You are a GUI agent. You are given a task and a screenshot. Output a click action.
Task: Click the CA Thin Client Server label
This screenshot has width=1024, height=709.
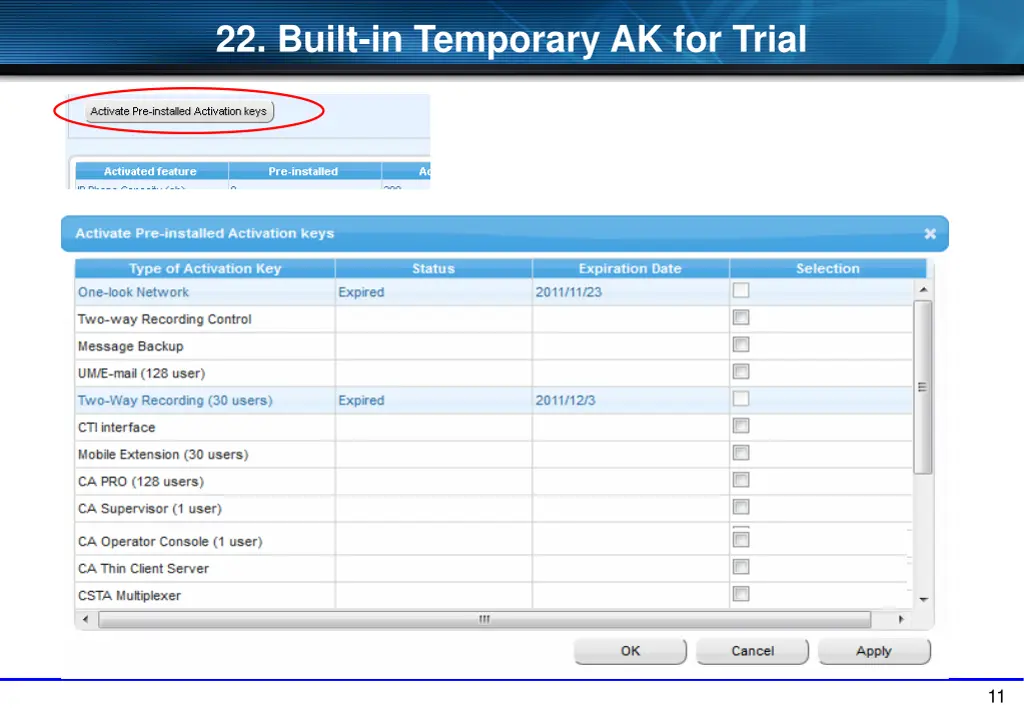144,569
